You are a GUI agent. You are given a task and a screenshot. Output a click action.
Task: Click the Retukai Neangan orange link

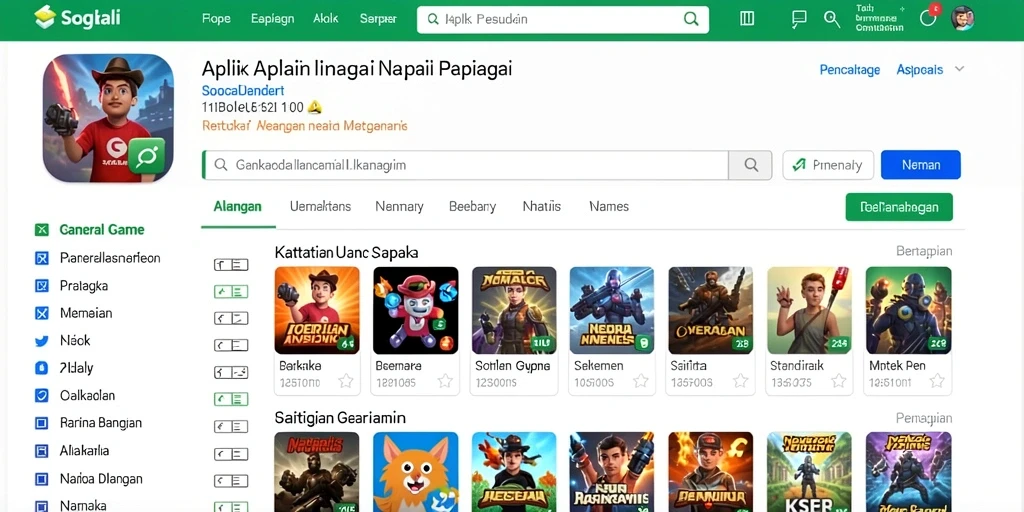305,125
